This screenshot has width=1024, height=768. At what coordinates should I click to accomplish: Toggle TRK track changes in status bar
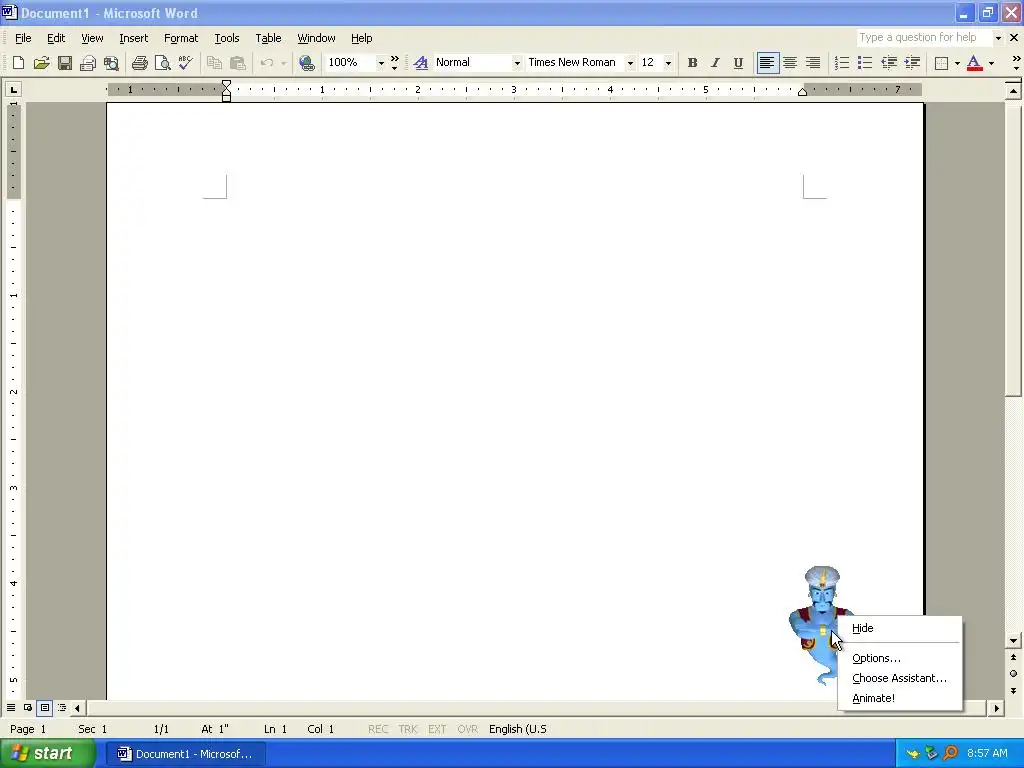coord(408,729)
